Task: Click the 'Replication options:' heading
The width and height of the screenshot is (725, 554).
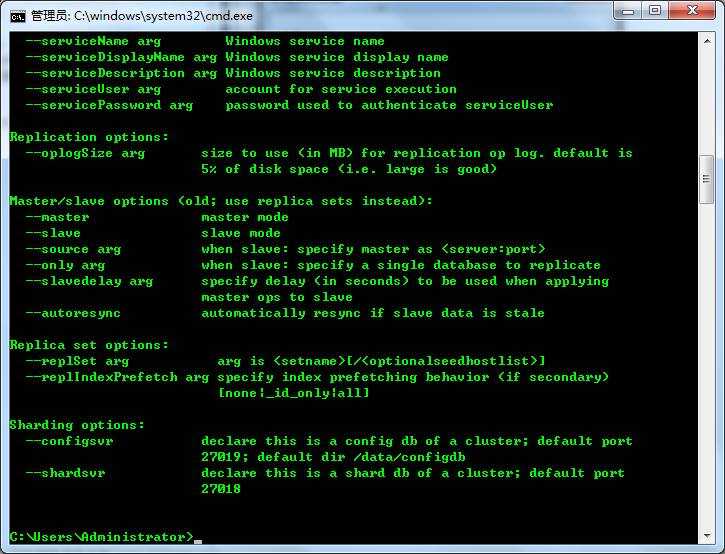Action: coord(89,137)
